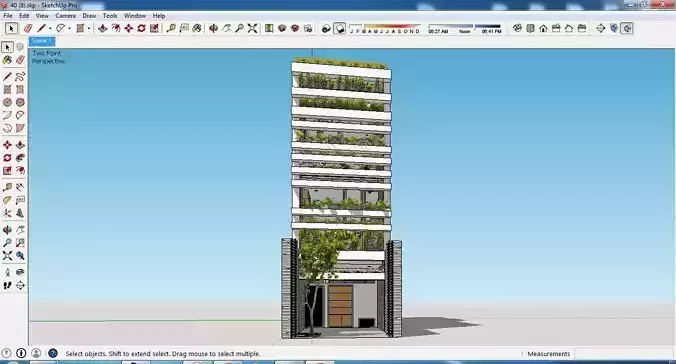Activate the Zoom Window tool in left toolbar

(20, 243)
